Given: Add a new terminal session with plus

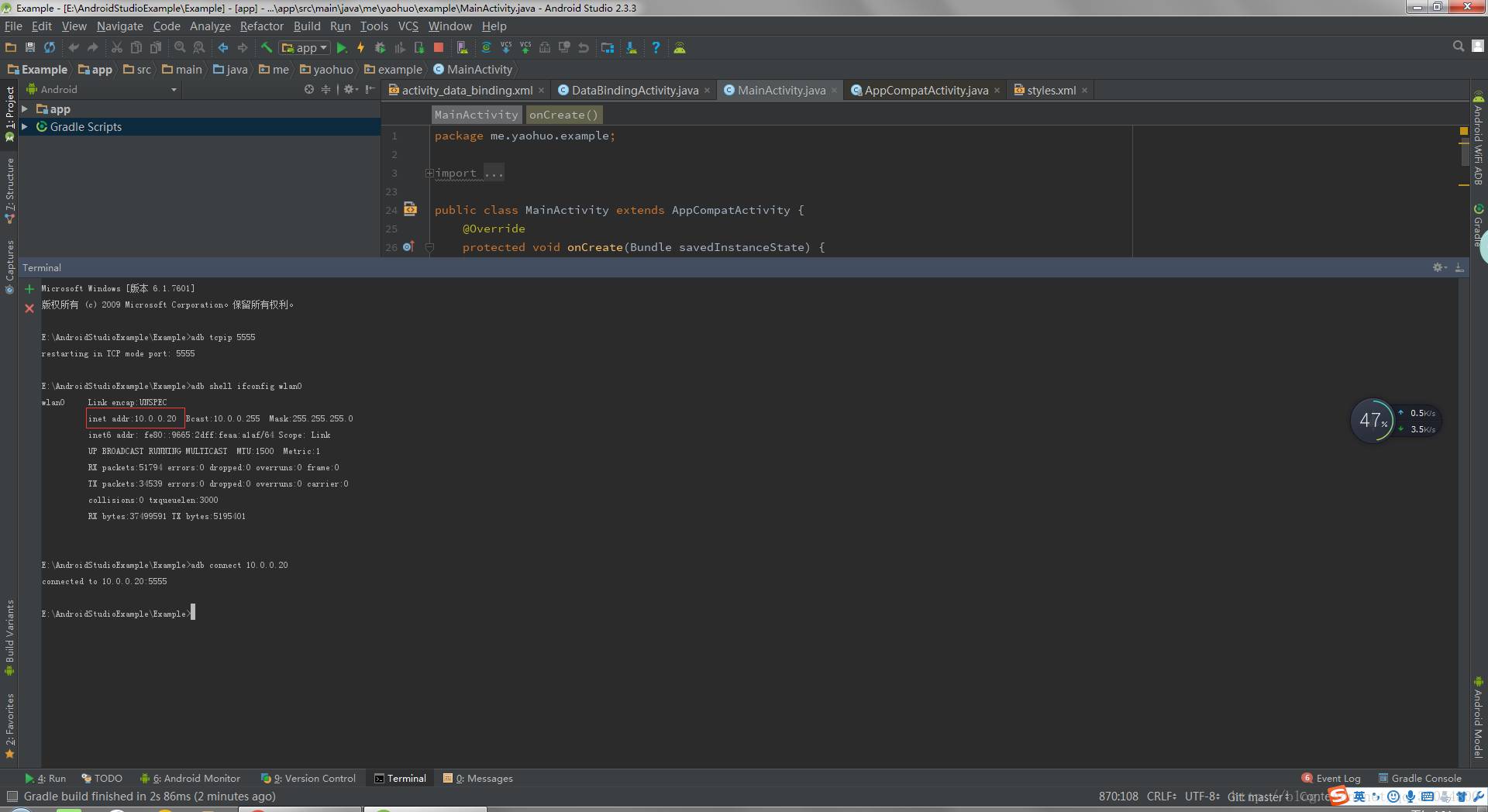Looking at the screenshot, I should coord(29,289).
